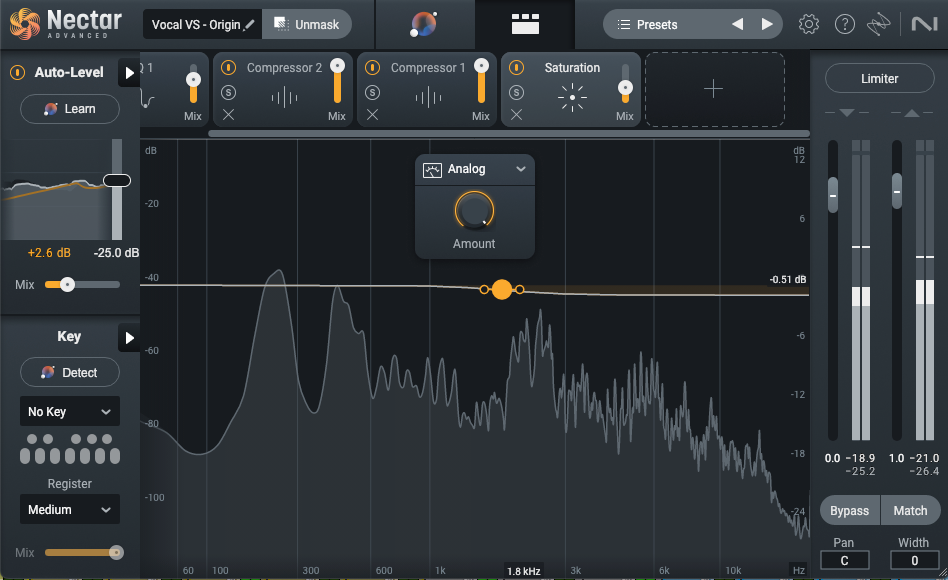Solo the Compressor 2 module
Image resolution: width=948 pixels, height=580 pixels.
coord(229,93)
